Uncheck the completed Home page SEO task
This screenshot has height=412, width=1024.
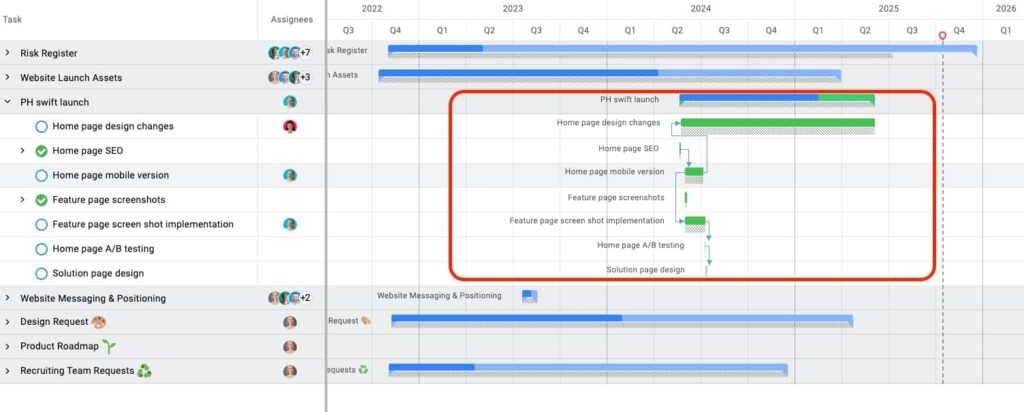(41, 151)
